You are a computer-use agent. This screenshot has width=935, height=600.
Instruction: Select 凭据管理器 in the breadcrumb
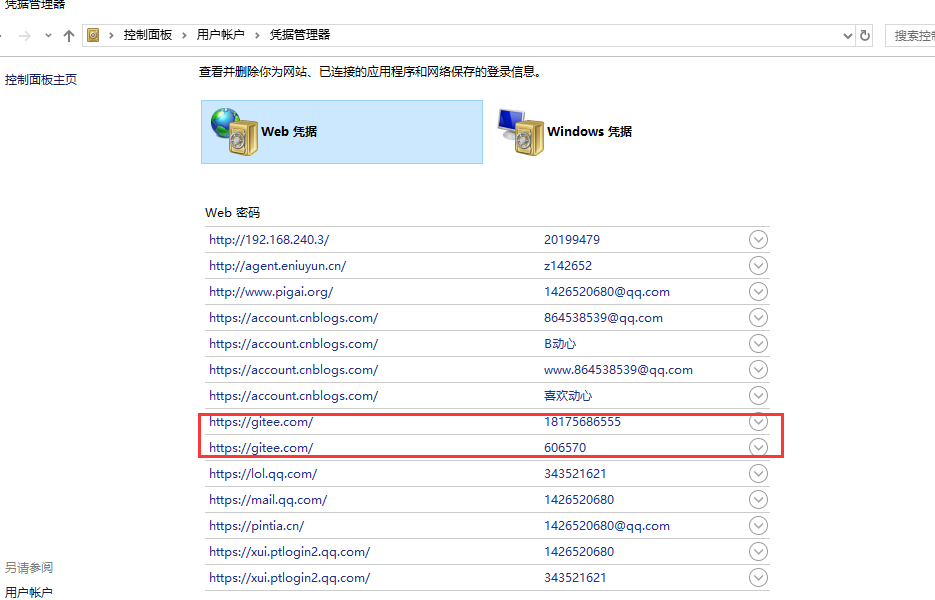tap(300, 35)
